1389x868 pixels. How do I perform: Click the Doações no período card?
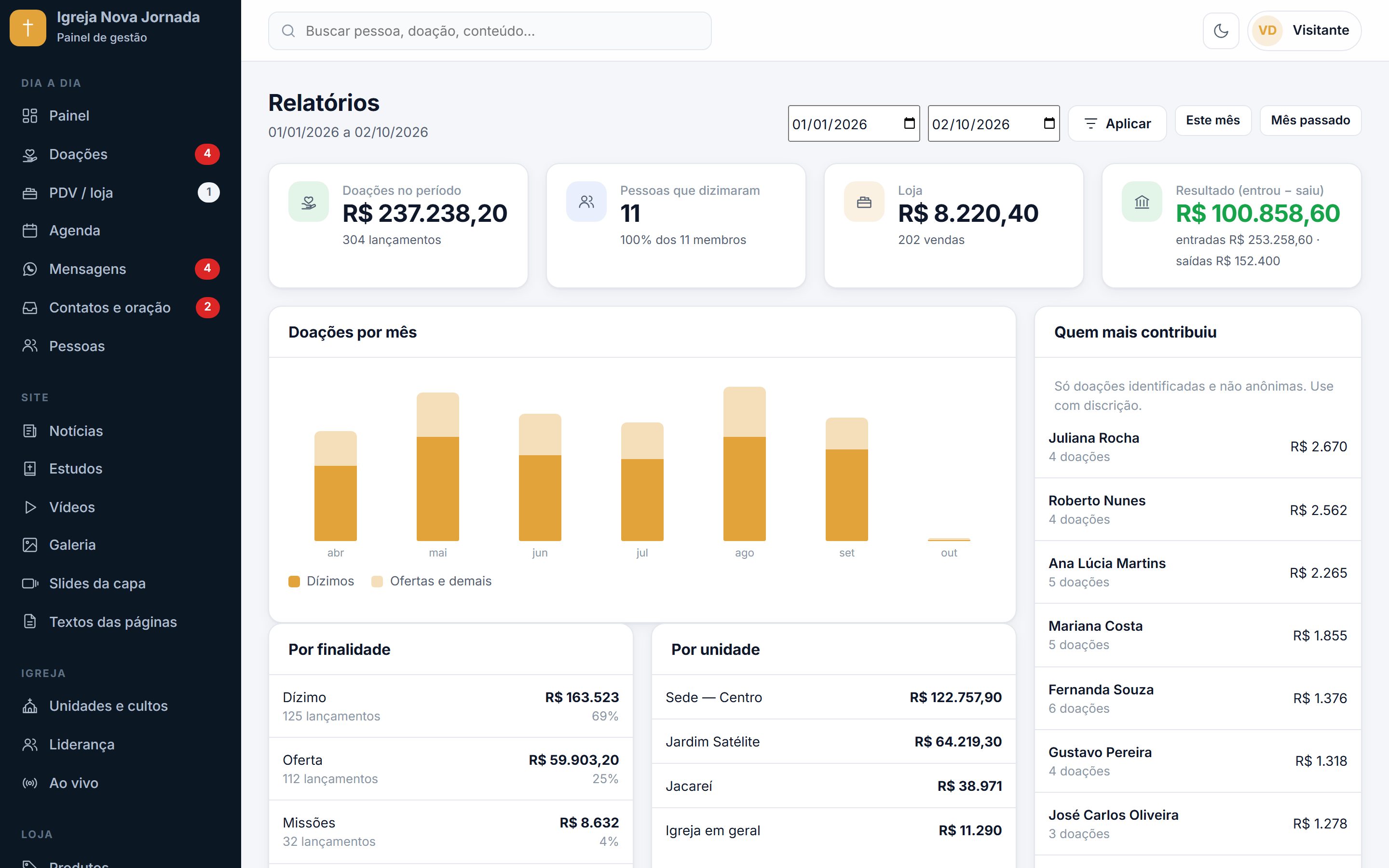pos(398,226)
